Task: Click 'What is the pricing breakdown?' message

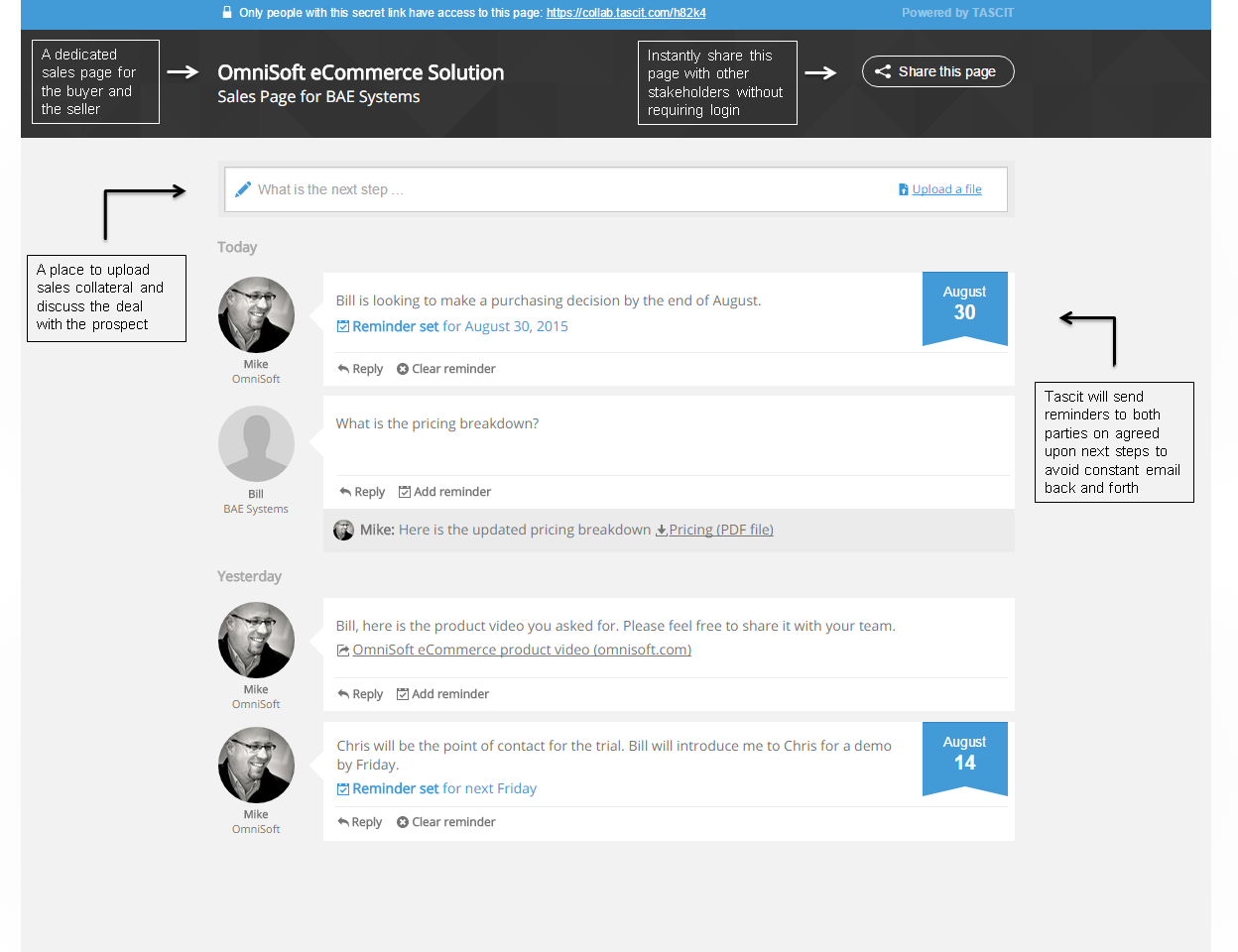Action: (437, 423)
